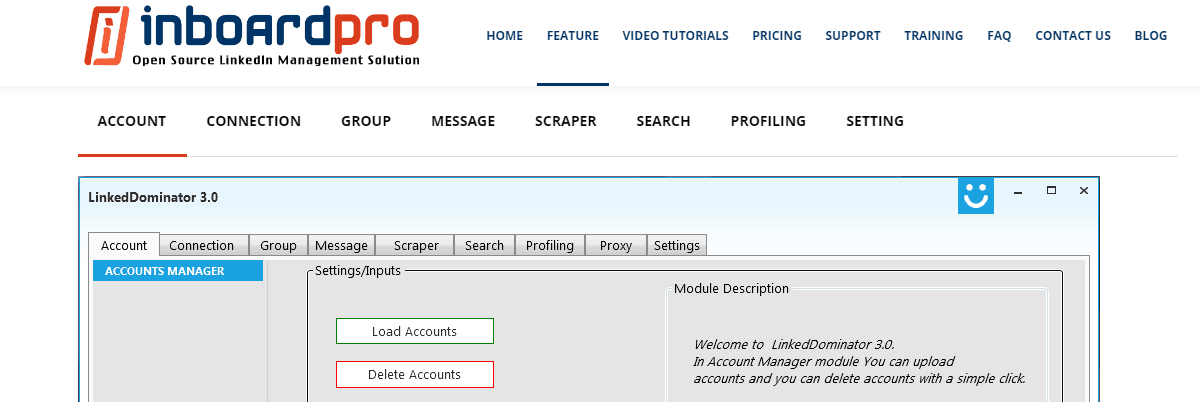This screenshot has width=1200, height=402.
Task: Select Connection tab in LinkedDominator window
Action: 202,245
